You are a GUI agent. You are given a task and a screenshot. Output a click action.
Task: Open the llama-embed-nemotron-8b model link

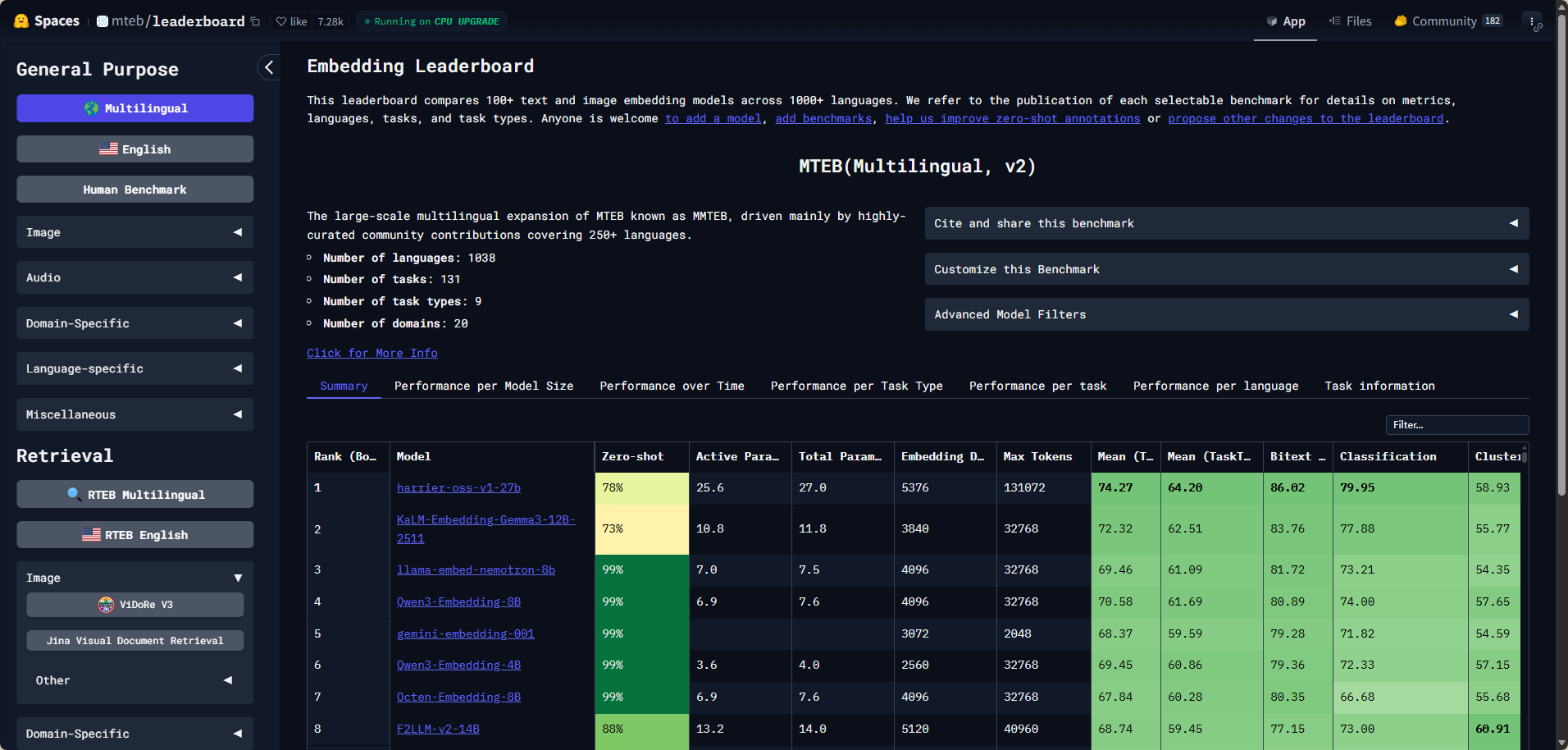(x=476, y=570)
